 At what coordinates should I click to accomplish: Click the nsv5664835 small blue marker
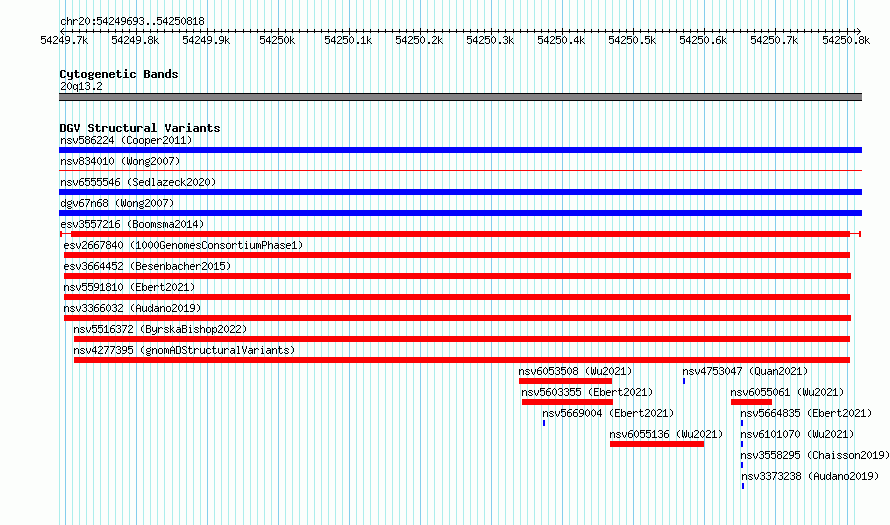[x=742, y=423]
